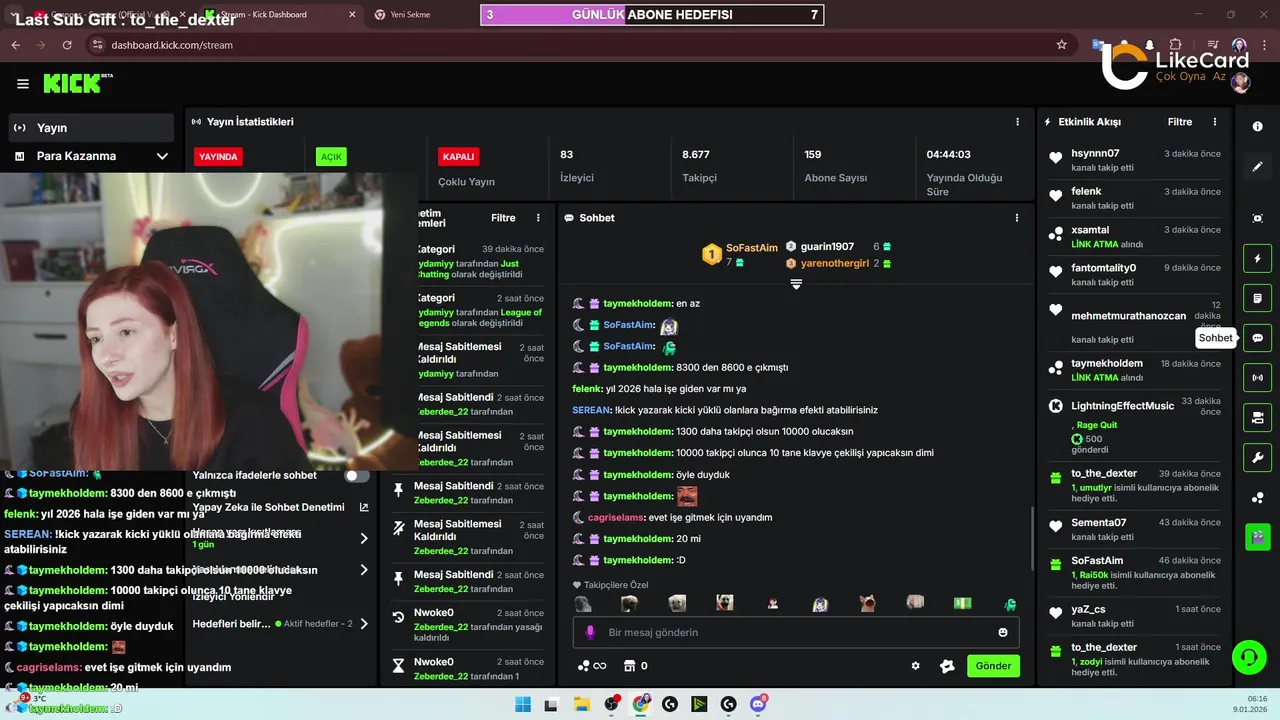Open moderation log panel three-dot menu
This screenshot has height=720, width=1280.
click(538, 218)
